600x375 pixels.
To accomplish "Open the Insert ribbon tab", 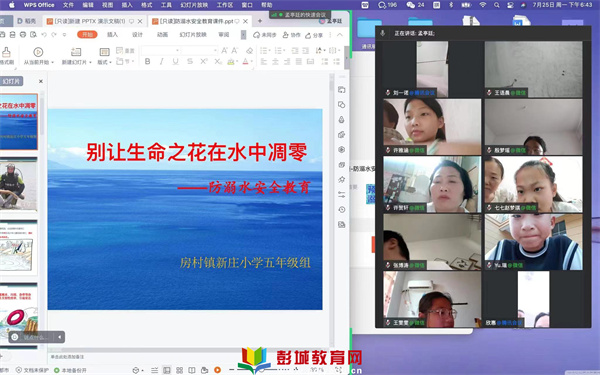I will coord(112,35).
